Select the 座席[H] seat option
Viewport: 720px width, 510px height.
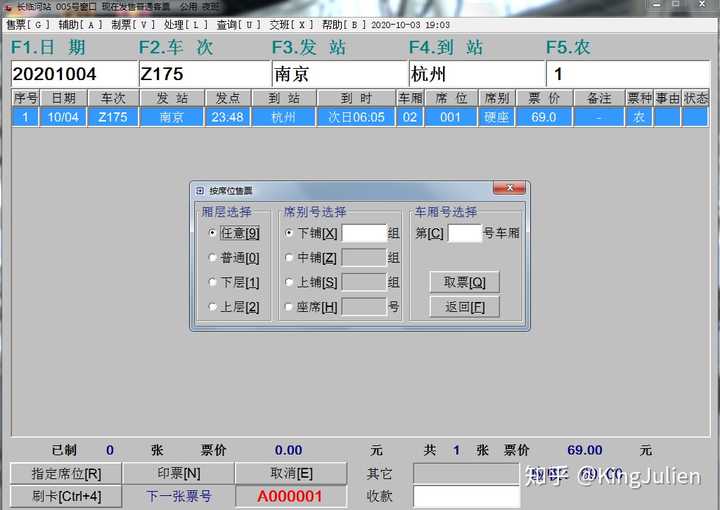pos(289,307)
